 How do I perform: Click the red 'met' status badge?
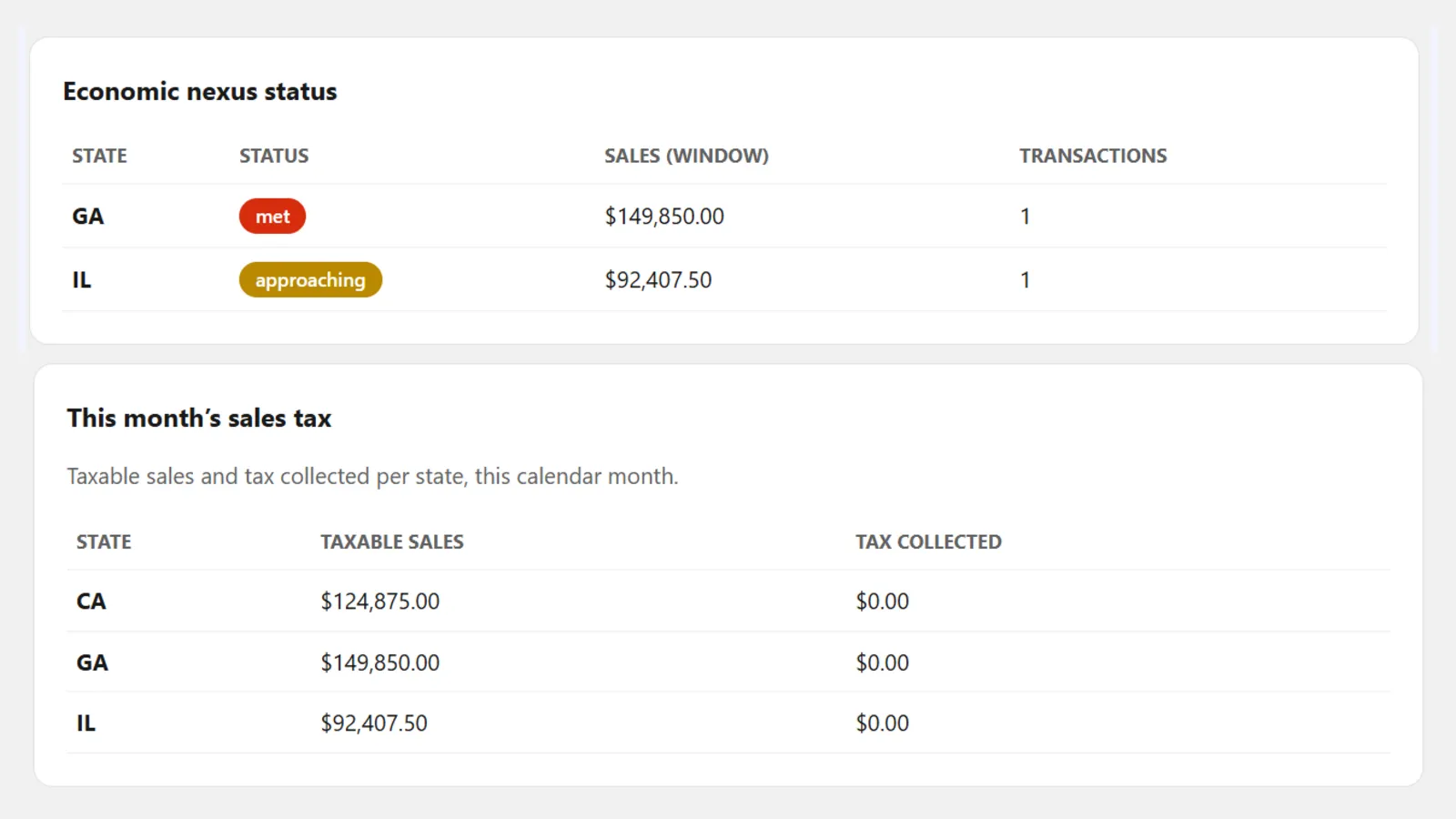272,217
